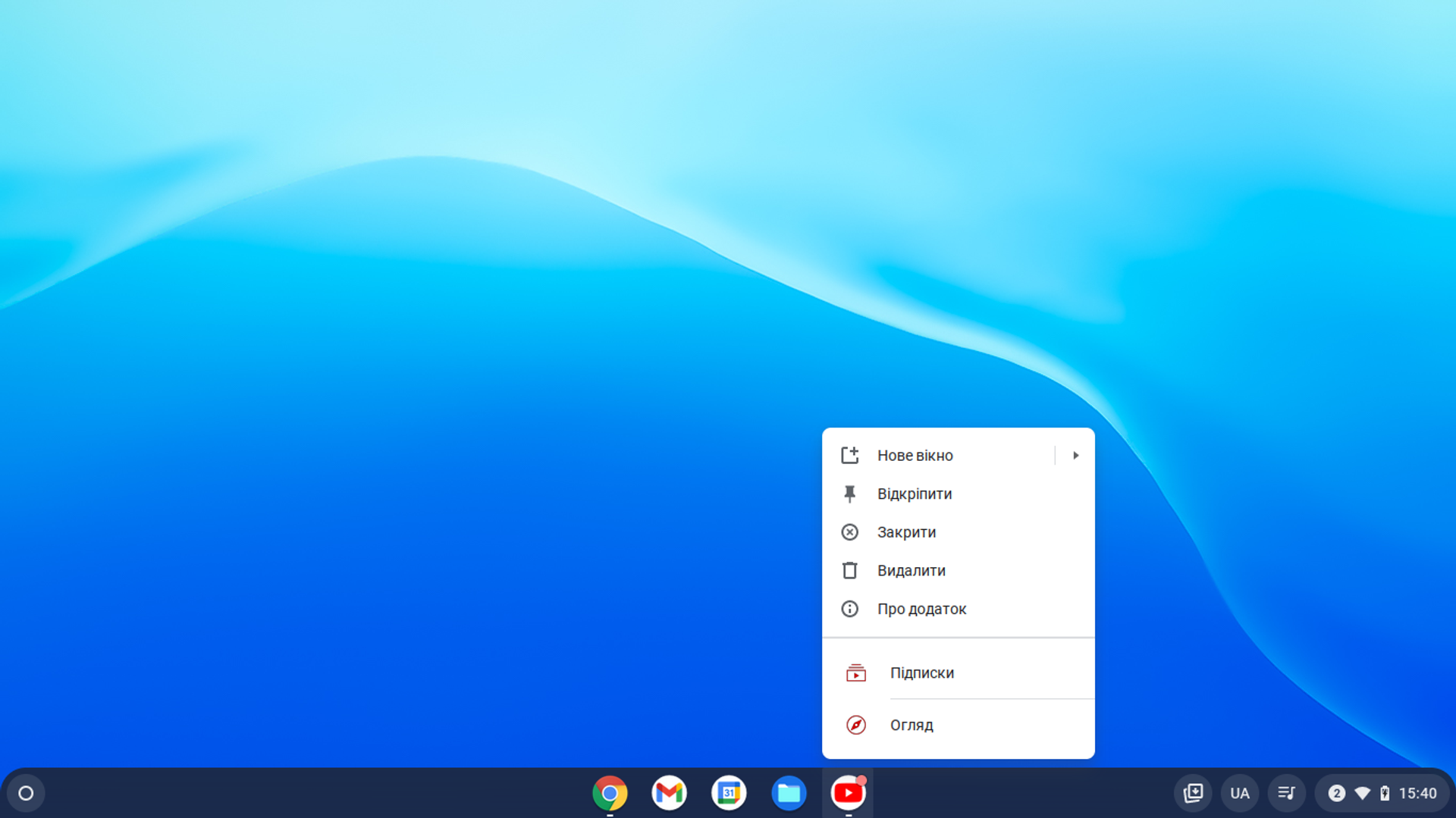Image resolution: width=1456 pixels, height=818 pixels.
Task: Open the Files app icon
Action: point(789,793)
